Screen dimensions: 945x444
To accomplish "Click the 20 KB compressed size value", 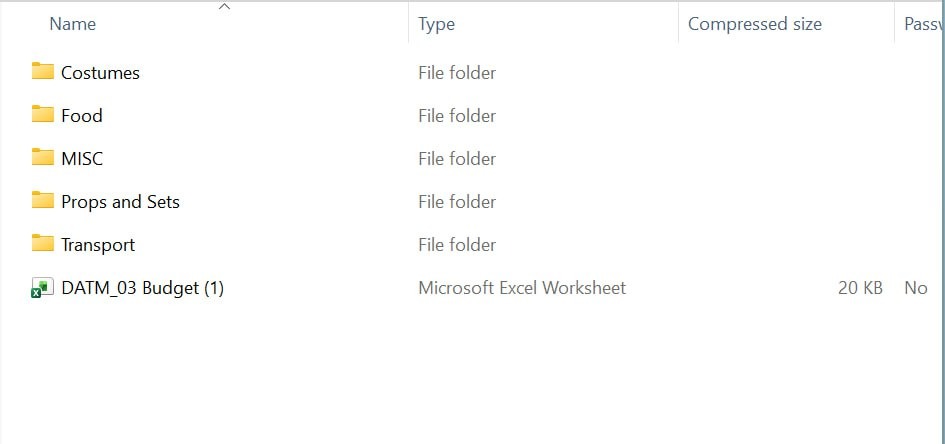I will 860,288.
